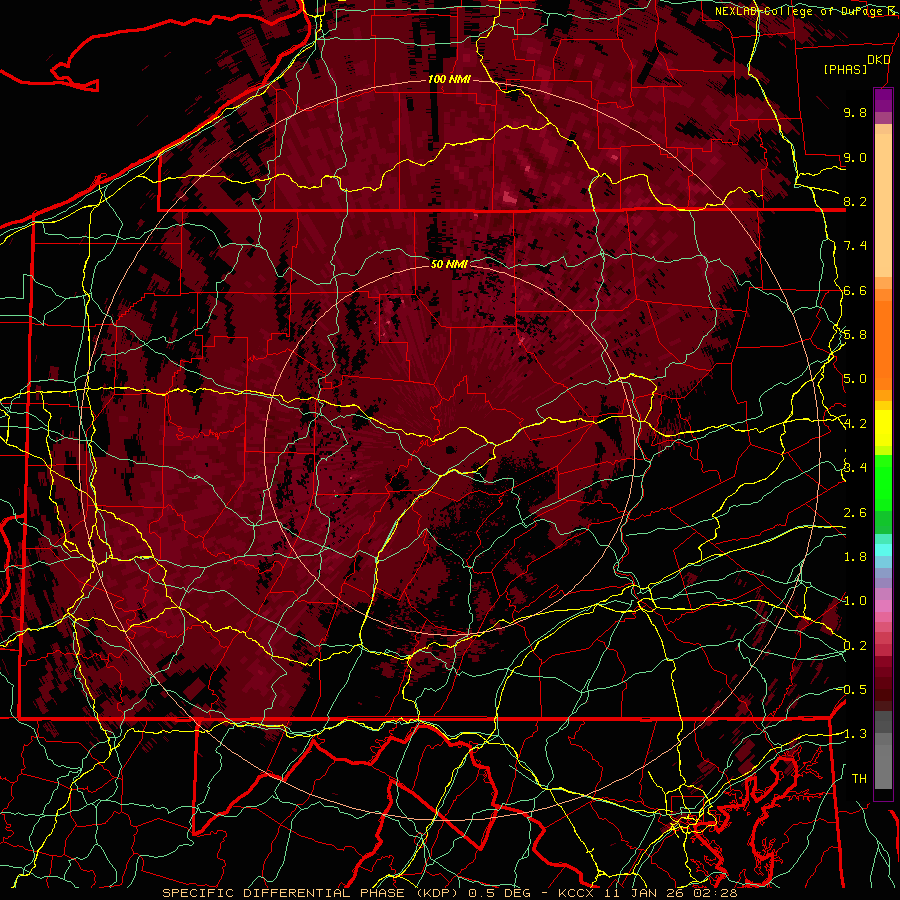The image size is (900, 900).
Task: Click the orange segment of the color bar
Action: pos(883,344)
